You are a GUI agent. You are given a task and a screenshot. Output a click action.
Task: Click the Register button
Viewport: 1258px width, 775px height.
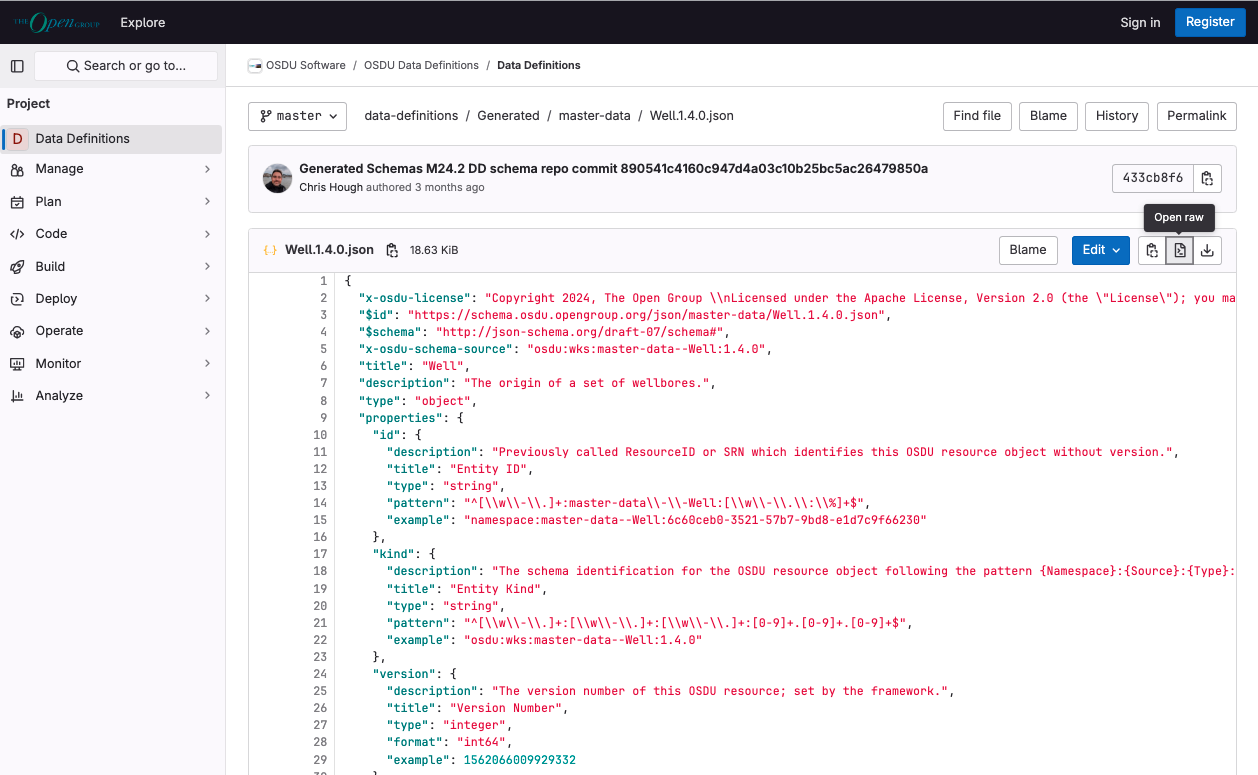[x=1210, y=22]
